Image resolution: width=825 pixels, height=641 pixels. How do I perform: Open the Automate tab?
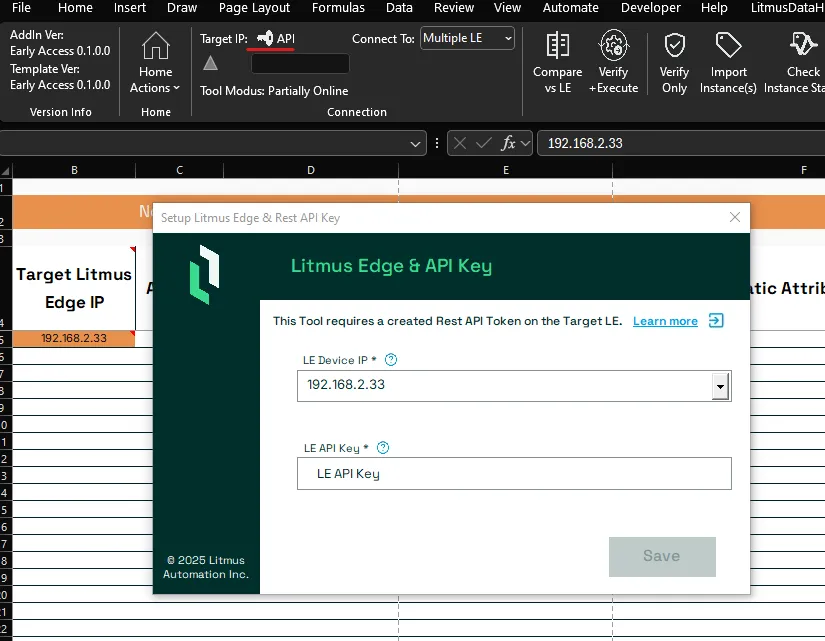(570, 8)
